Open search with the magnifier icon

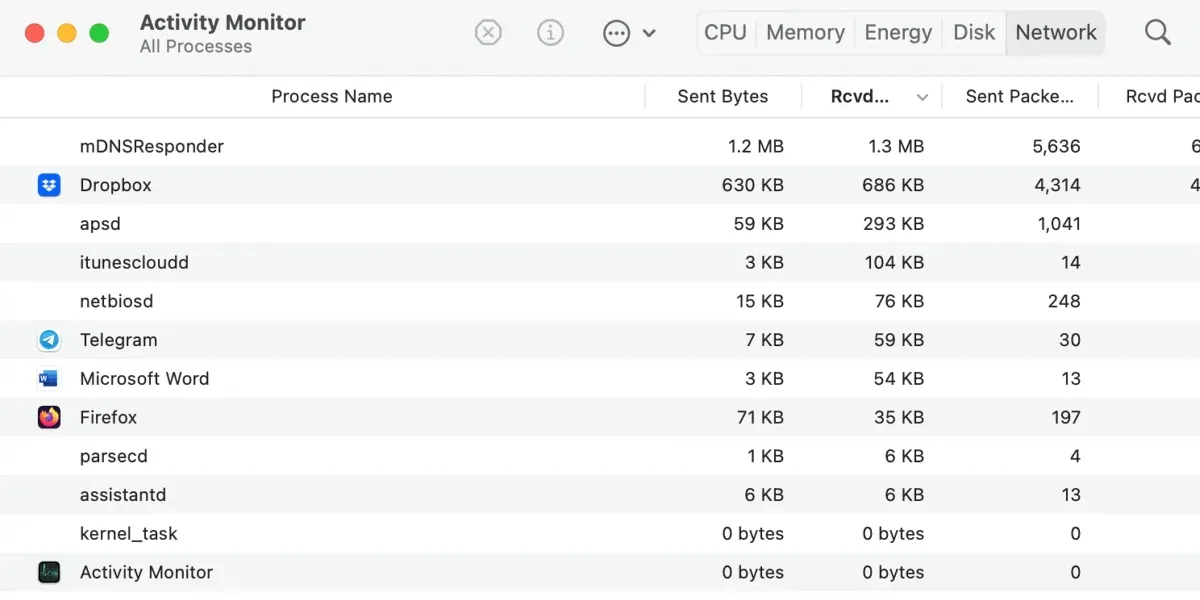tap(1157, 32)
